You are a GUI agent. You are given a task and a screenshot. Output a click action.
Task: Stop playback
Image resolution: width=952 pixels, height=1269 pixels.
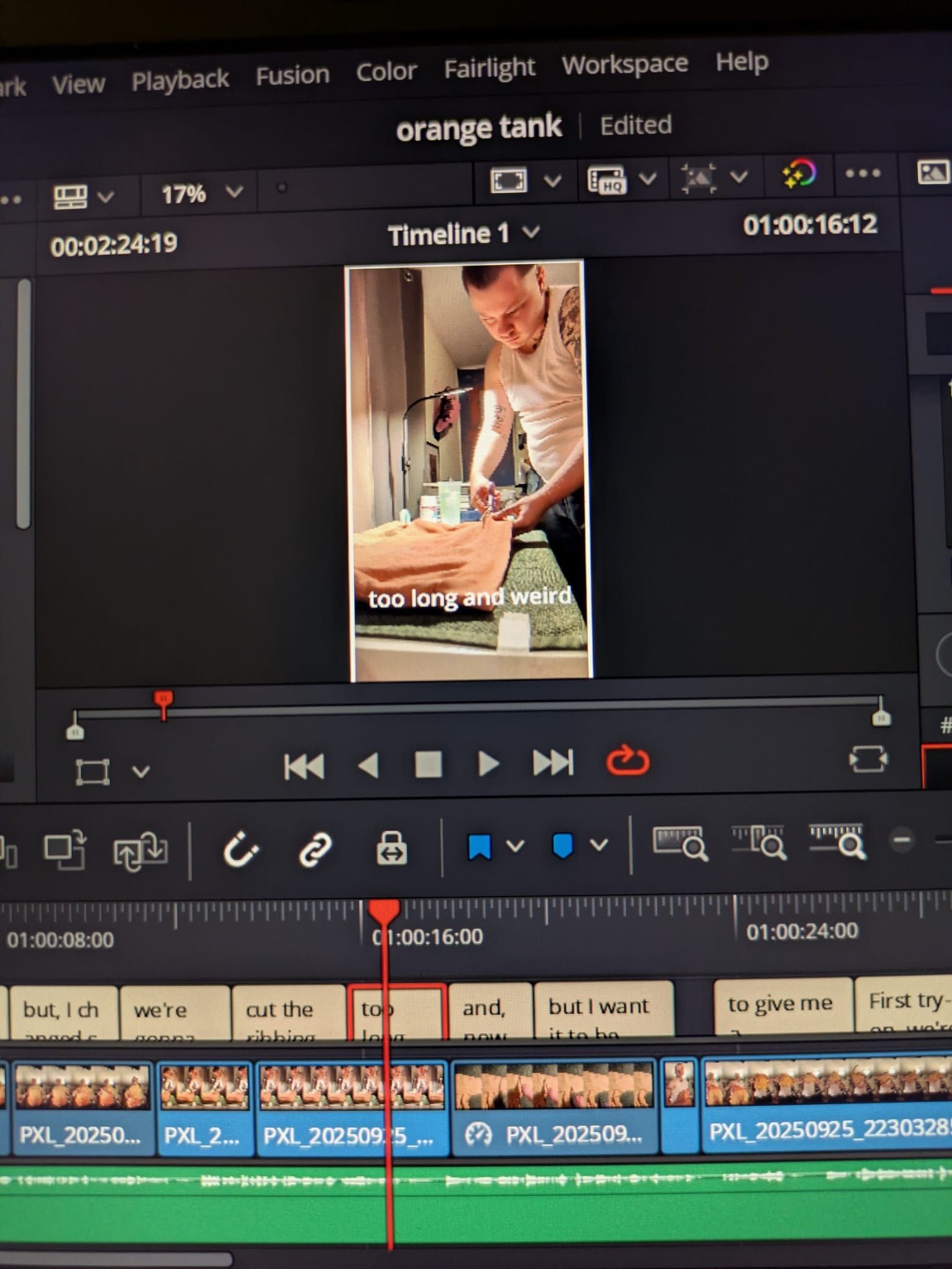click(x=428, y=764)
